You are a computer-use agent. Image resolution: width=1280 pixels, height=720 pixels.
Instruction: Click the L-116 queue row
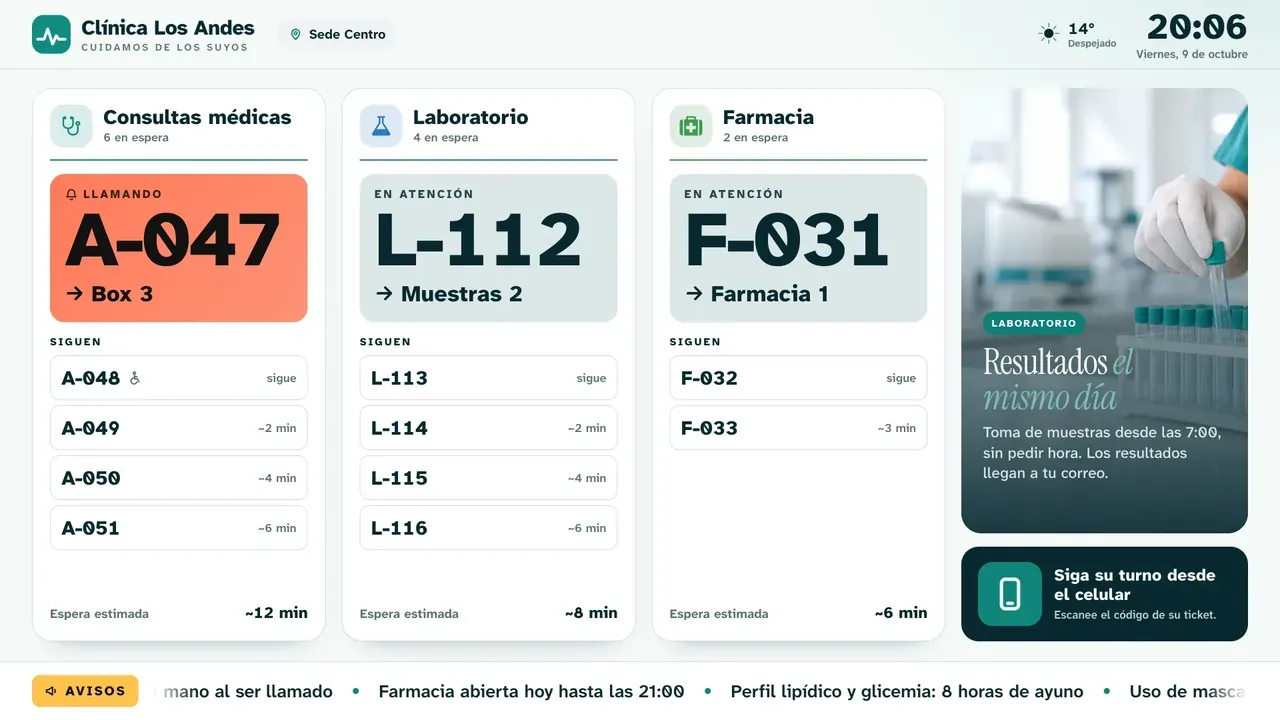489,528
